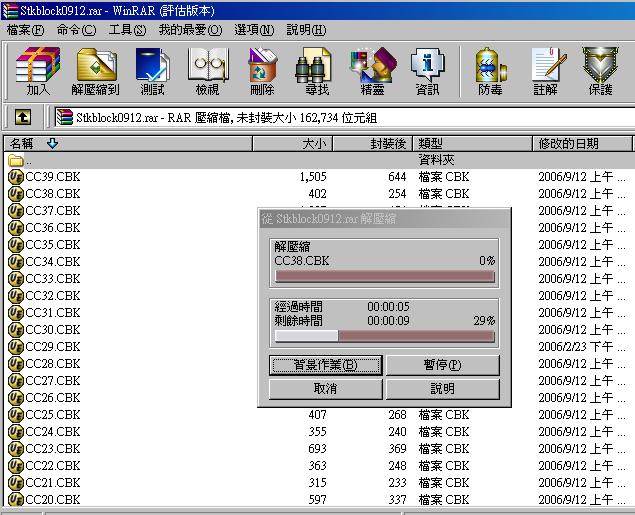Click the packed size value 337
Viewport: 635px width, 515px height.
click(397, 500)
